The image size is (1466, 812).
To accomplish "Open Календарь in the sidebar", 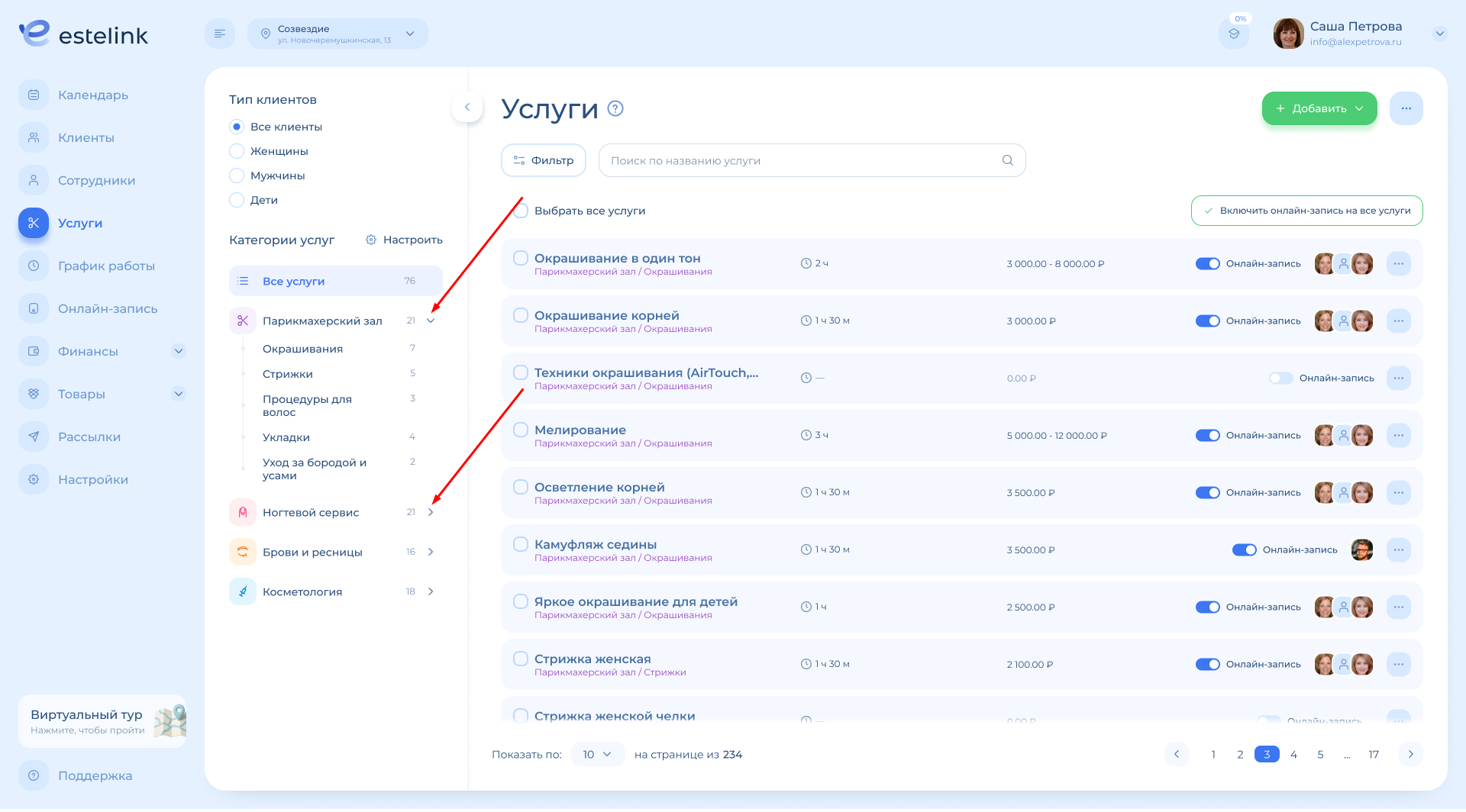I will click(x=93, y=95).
